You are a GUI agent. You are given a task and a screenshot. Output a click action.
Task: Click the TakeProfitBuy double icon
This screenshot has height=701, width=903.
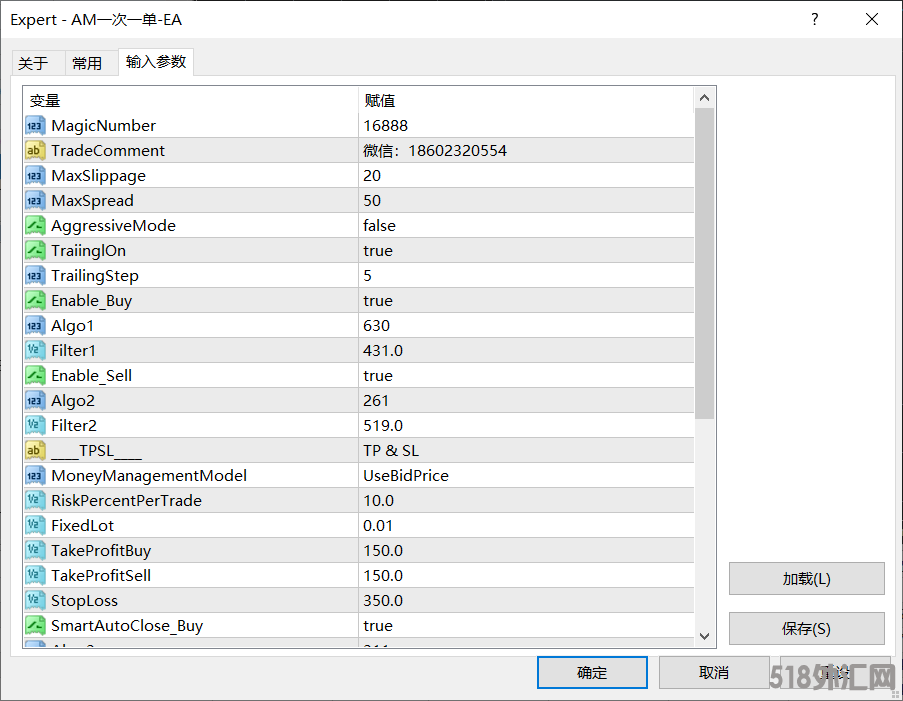(x=35, y=551)
